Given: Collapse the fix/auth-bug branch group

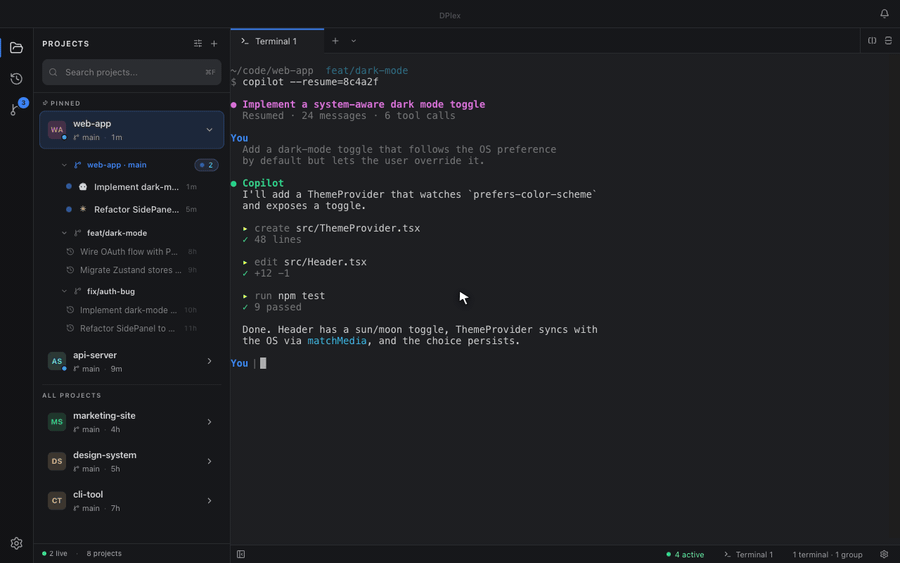Looking at the screenshot, I should pos(64,292).
